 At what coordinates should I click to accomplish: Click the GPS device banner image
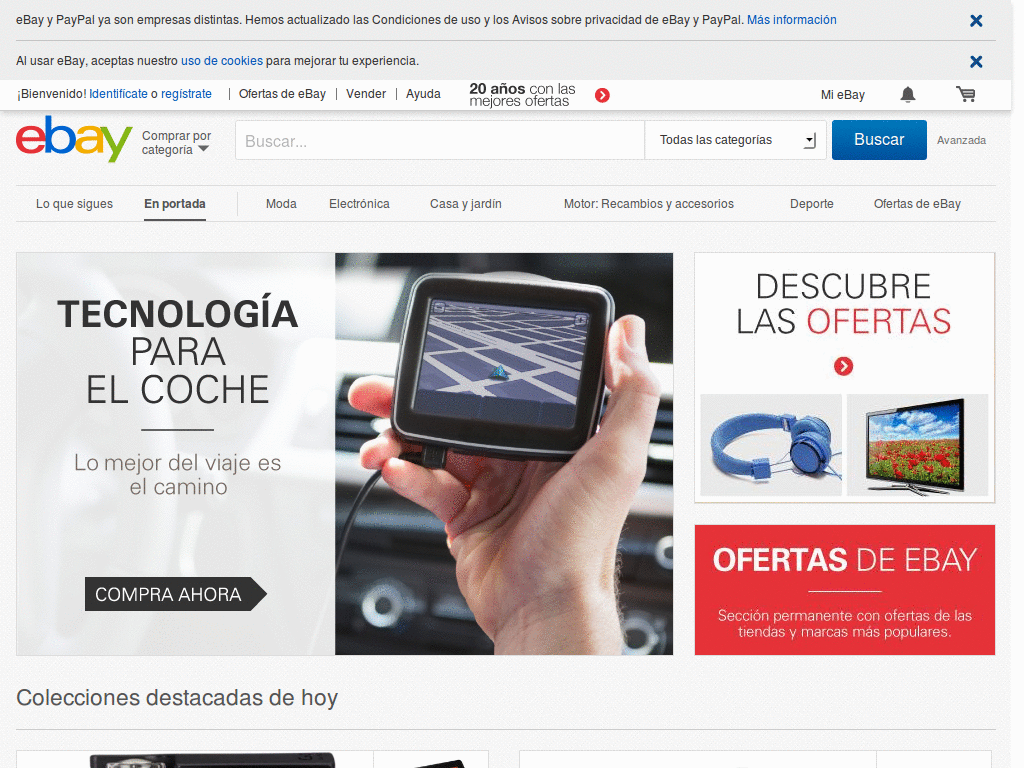pyautogui.click(x=504, y=454)
